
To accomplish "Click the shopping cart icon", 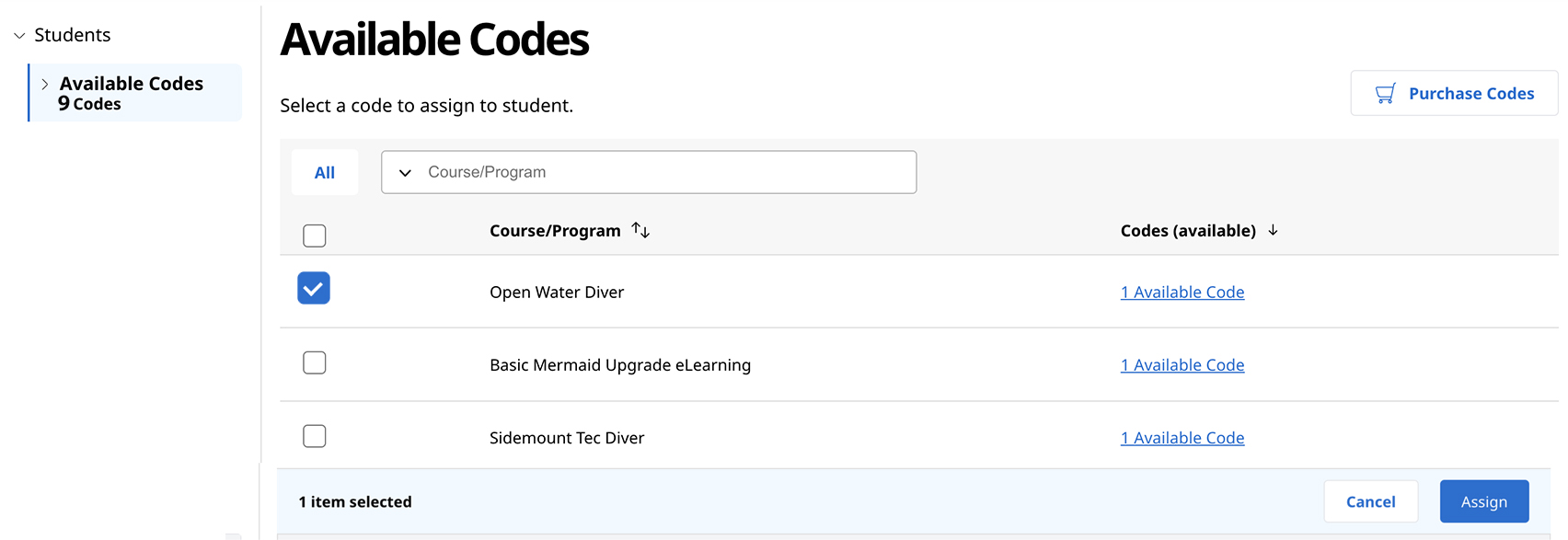I will [x=1385, y=94].
